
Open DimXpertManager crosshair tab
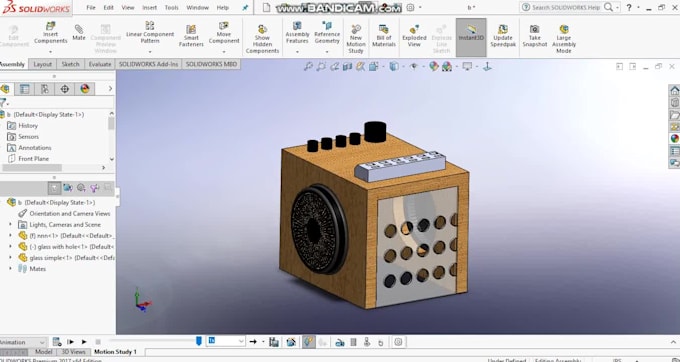click(x=64, y=89)
